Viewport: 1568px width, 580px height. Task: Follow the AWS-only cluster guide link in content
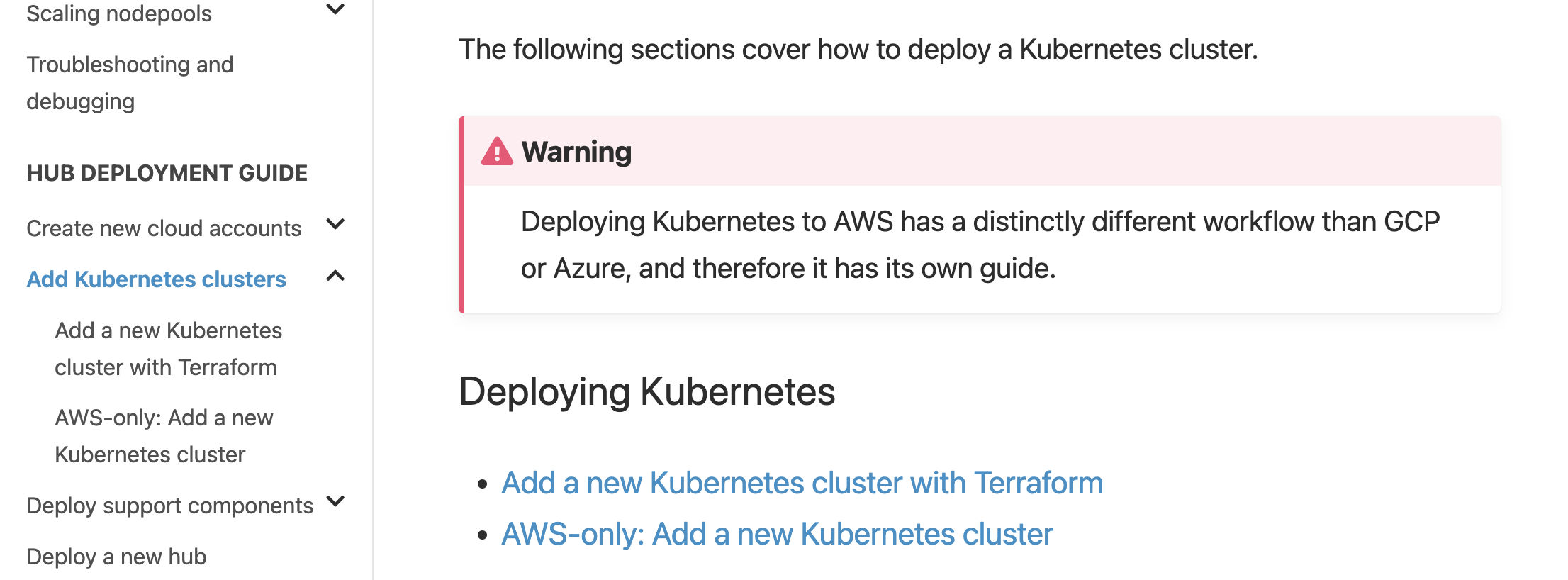point(777,534)
